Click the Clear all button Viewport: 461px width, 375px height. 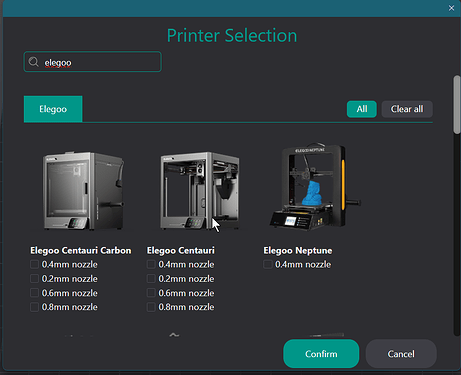pos(407,109)
